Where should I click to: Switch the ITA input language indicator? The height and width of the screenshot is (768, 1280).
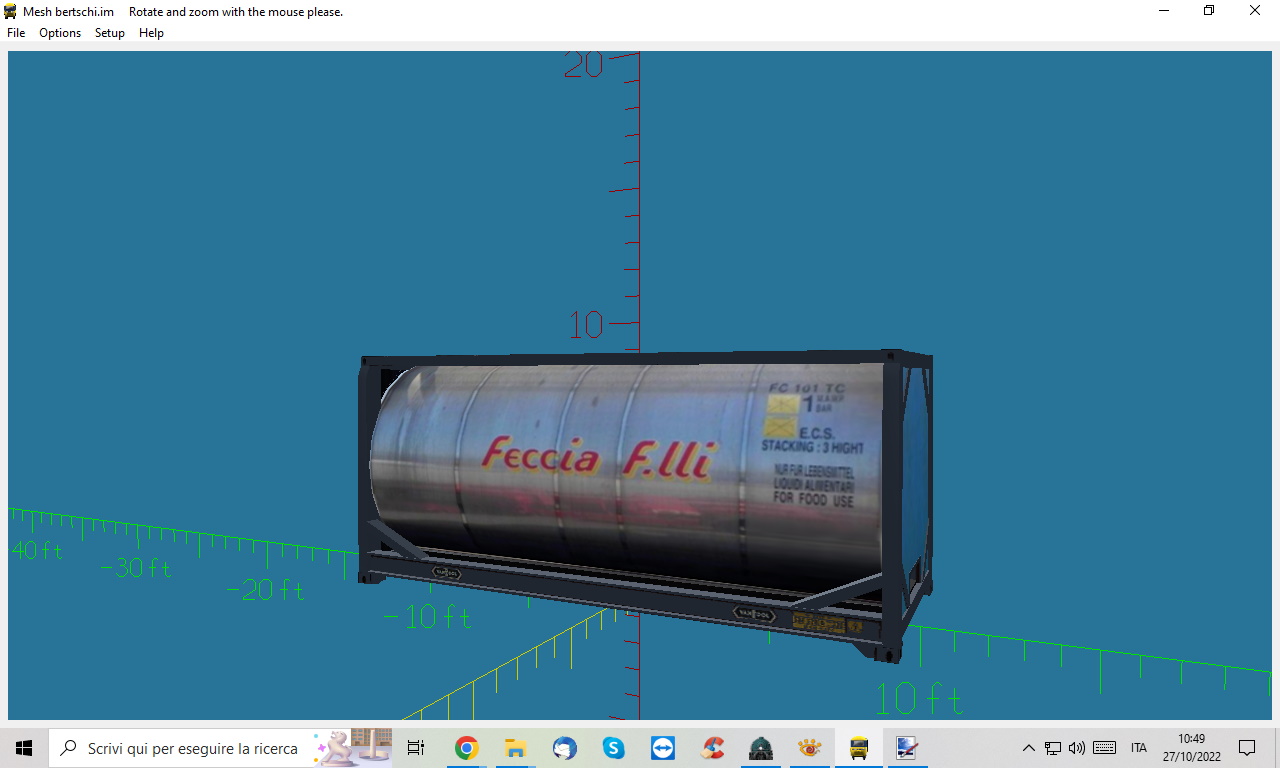tap(1139, 748)
